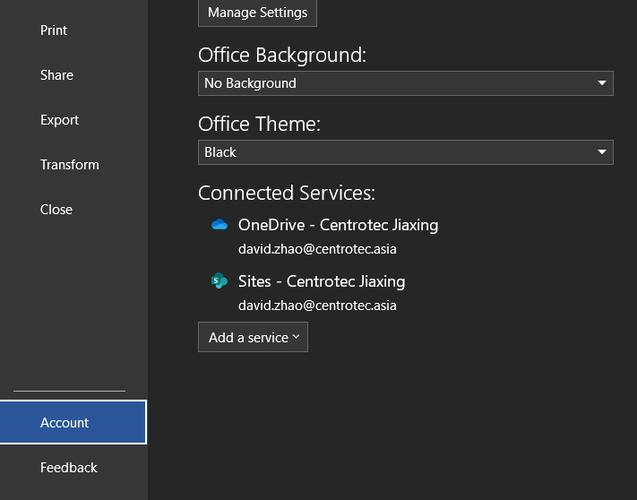Click the email under Sites service
The width and height of the screenshot is (637, 500).
pyautogui.click(x=317, y=305)
